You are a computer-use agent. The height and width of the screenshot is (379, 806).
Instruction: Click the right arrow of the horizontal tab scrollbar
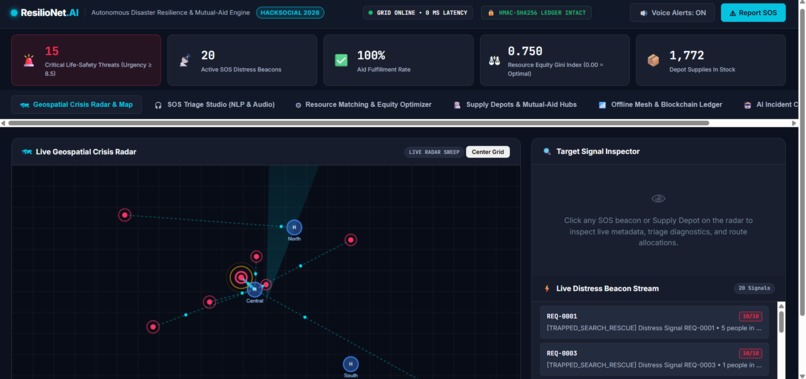795,123
